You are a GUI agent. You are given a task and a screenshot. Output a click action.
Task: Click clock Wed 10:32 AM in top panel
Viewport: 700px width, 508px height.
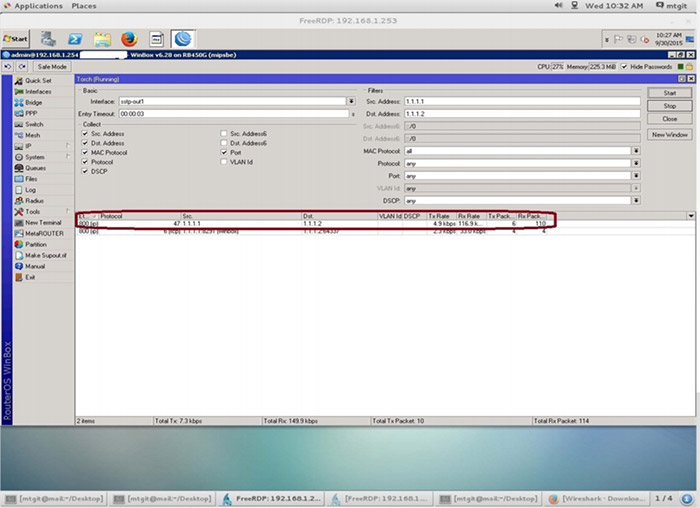pyautogui.click(x=614, y=5)
